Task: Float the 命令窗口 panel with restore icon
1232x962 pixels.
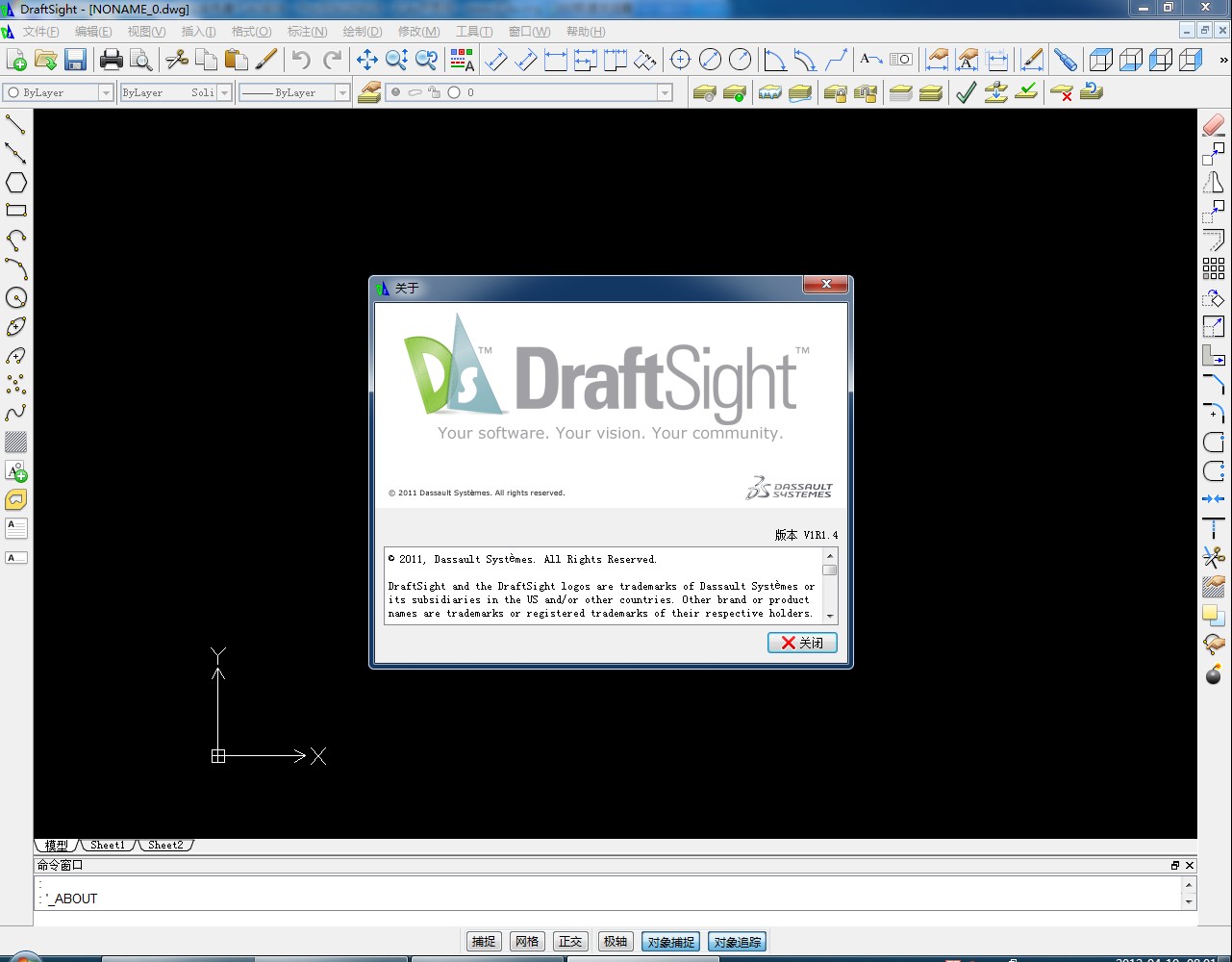Action: point(1175,865)
